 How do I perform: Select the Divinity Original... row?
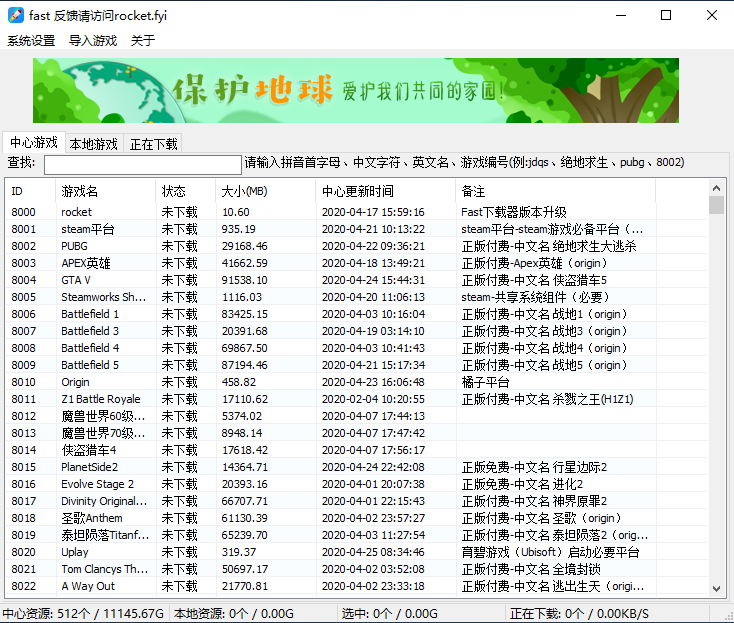point(357,501)
